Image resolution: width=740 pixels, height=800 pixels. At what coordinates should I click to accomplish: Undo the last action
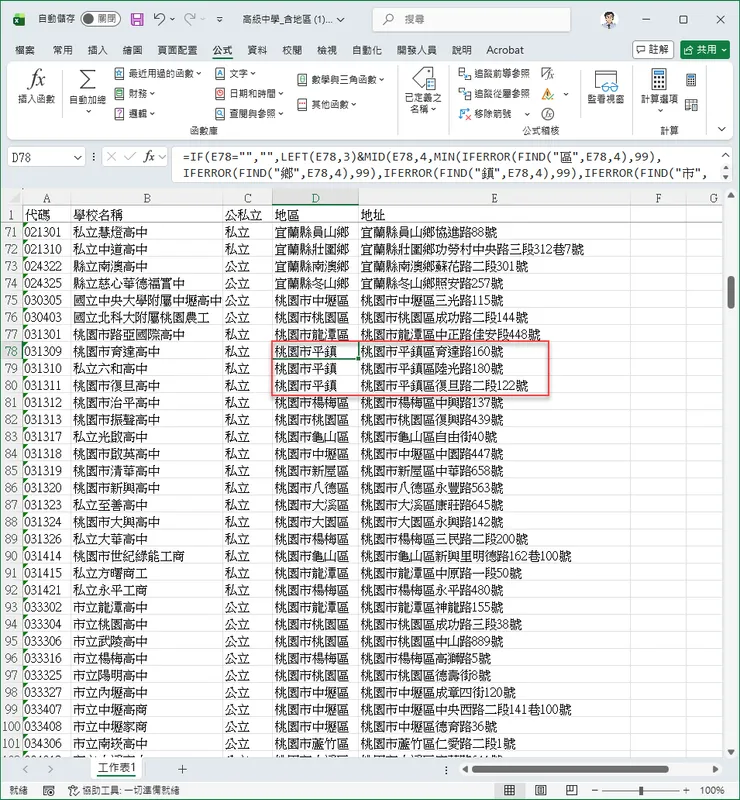point(159,19)
